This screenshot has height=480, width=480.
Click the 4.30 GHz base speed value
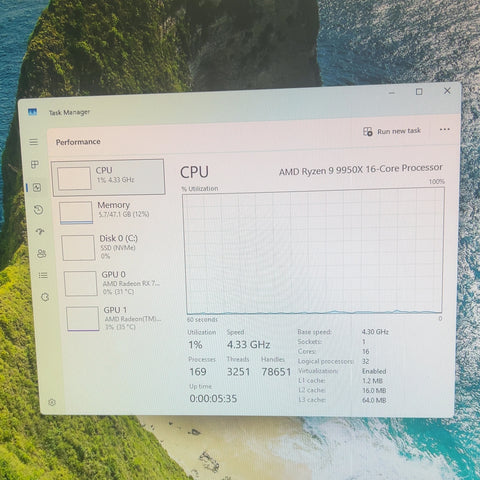375,332
